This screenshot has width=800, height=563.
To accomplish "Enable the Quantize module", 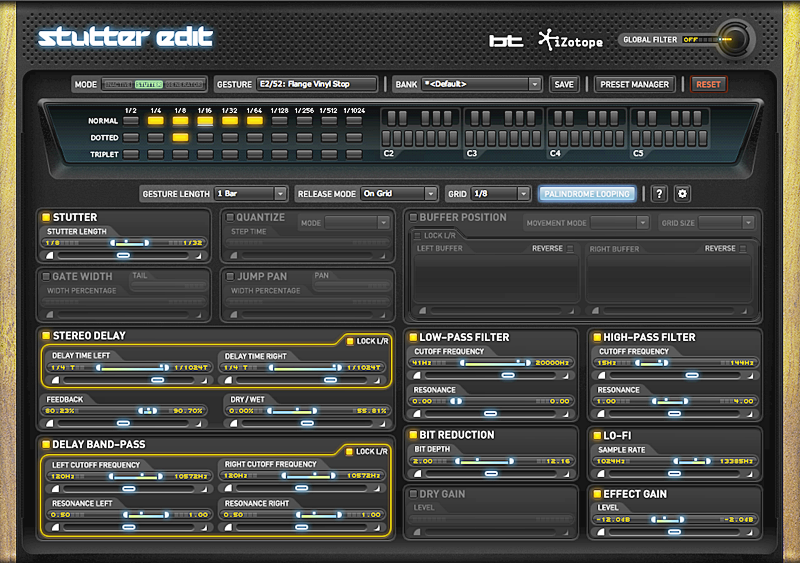I will 230,217.
